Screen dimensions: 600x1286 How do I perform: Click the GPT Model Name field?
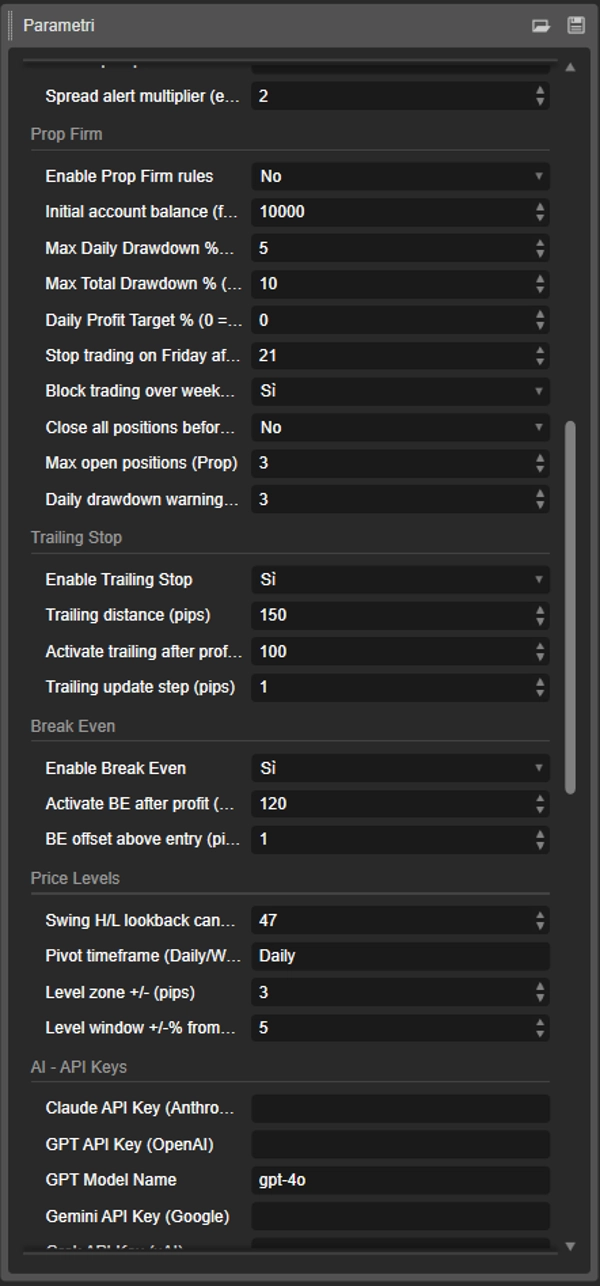(x=400, y=1180)
